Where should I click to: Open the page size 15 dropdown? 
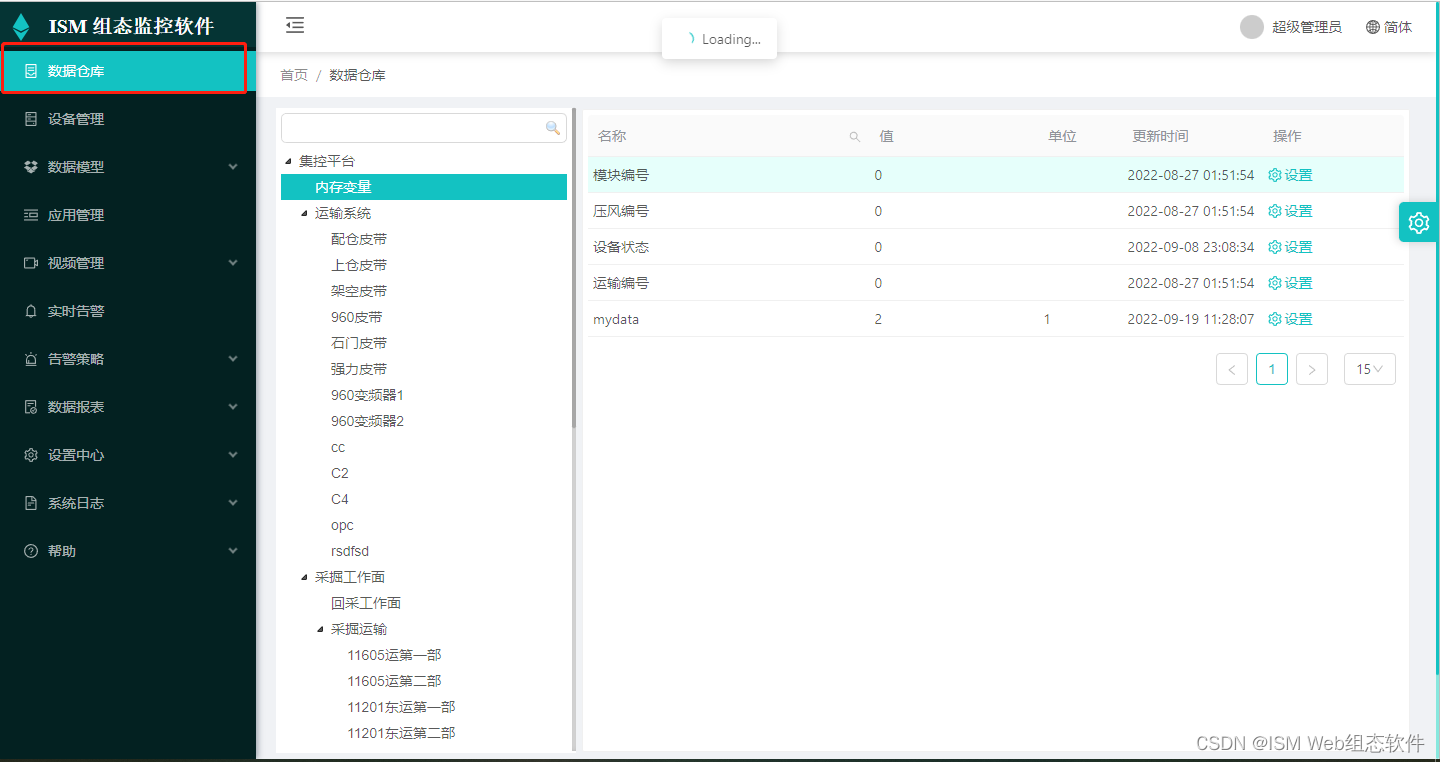click(1369, 369)
